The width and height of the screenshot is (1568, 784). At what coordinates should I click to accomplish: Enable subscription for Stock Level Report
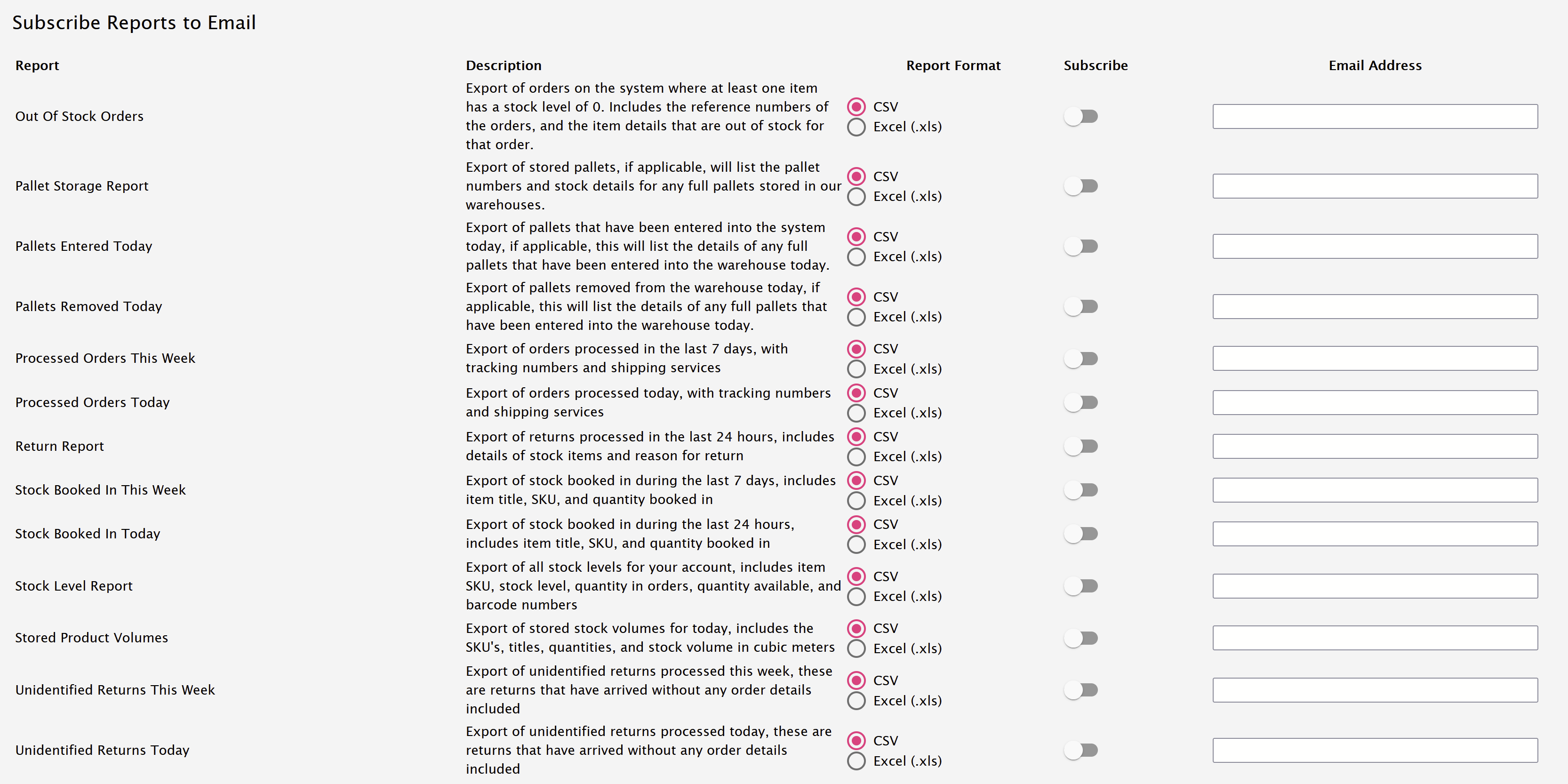click(1080, 586)
